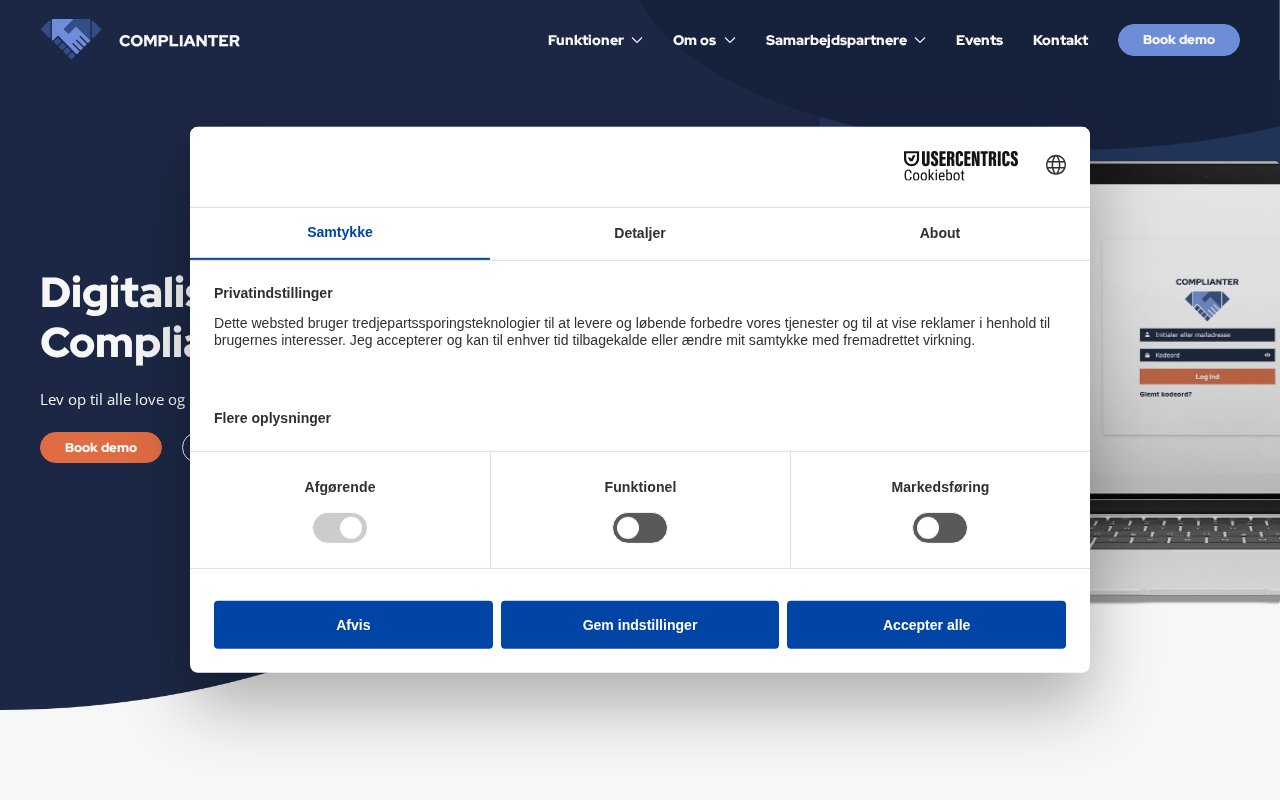Switch to the Detaljer tab

pos(640,233)
